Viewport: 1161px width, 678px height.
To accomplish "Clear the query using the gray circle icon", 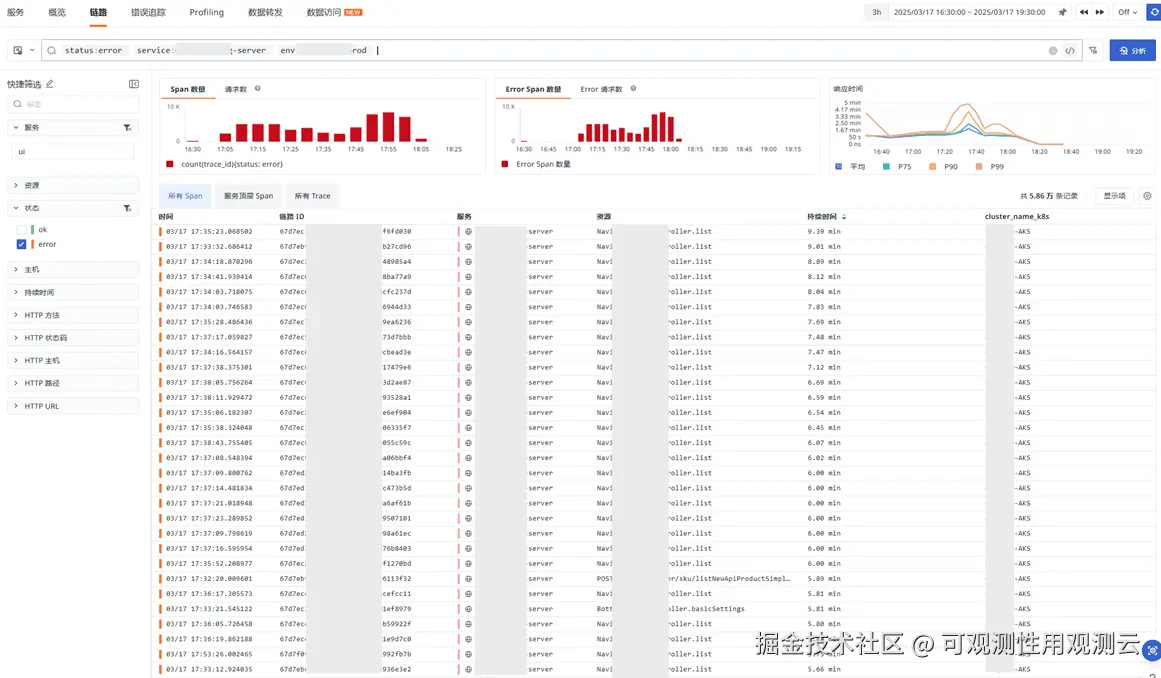I will pyautogui.click(x=1053, y=50).
